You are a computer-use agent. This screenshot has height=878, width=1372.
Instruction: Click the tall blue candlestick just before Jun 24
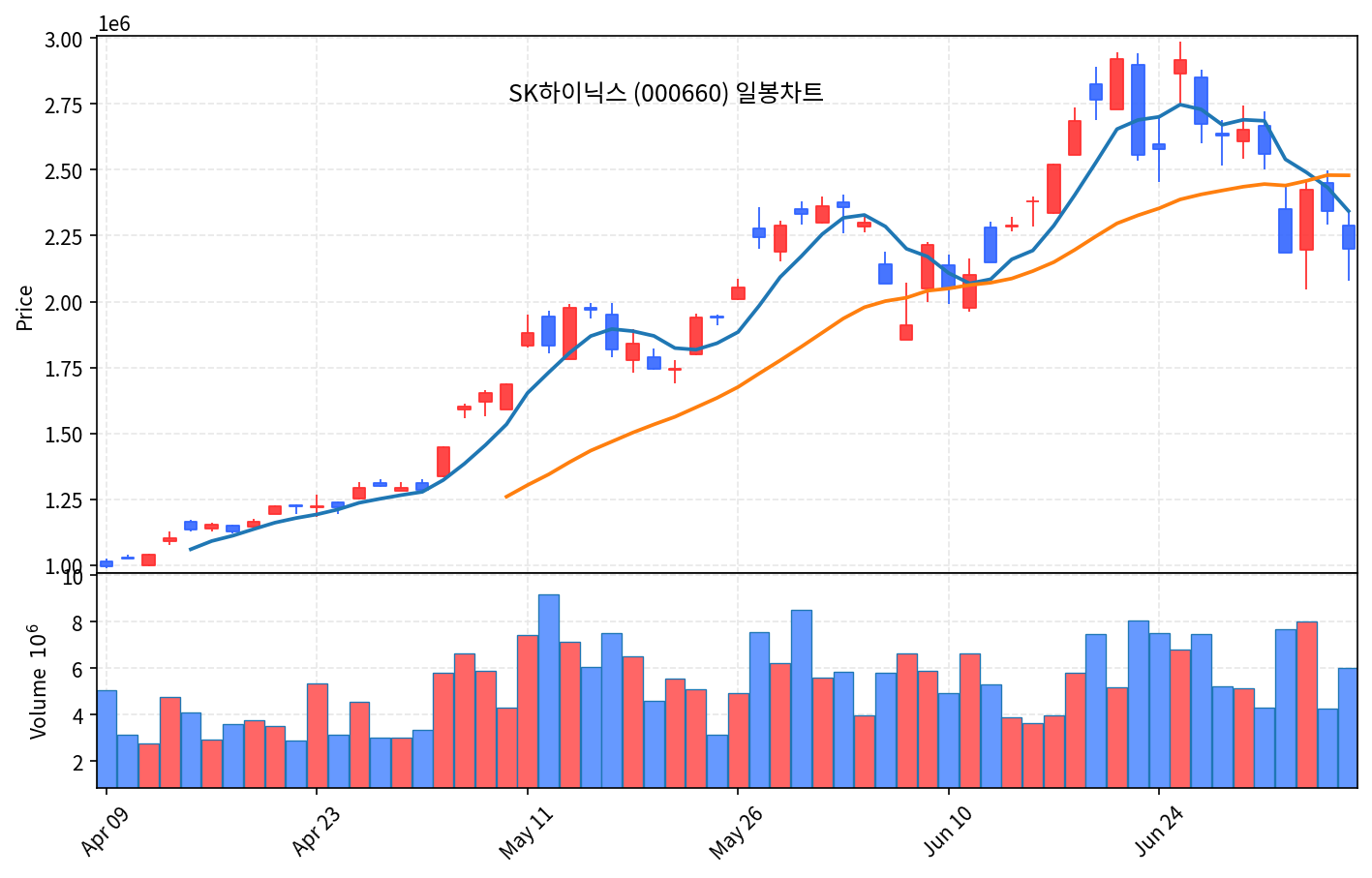pyautogui.click(x=1138, y=109)
